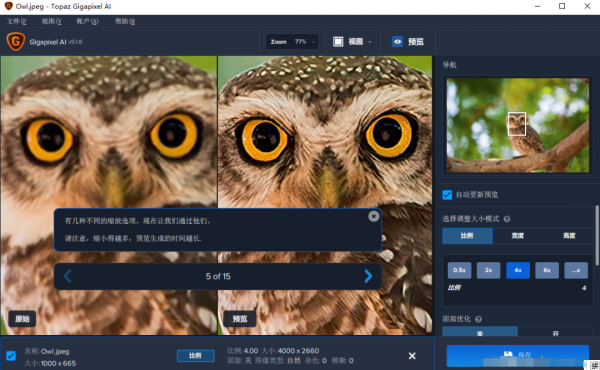Select the 高度 resize mode tab
Screen dimensions: 600x370
(569, 236)
